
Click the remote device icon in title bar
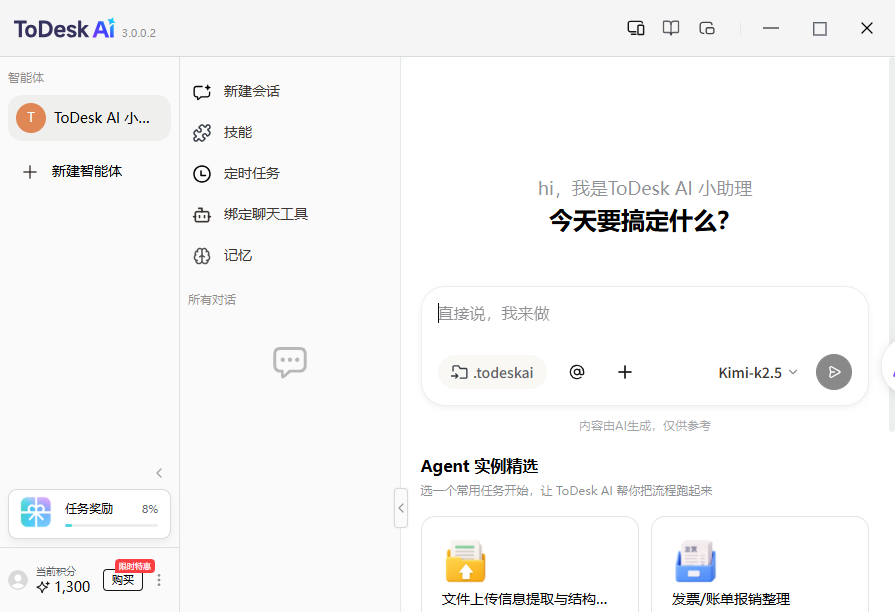click(636, 28)
